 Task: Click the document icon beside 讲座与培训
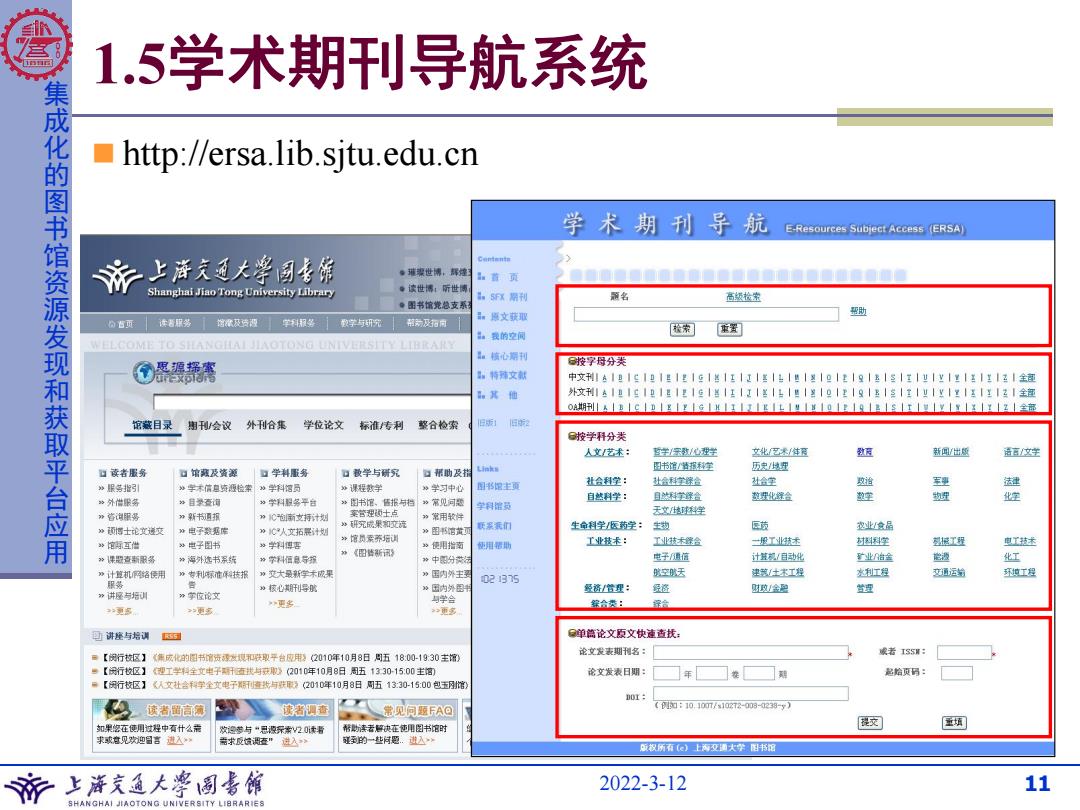click(97, 636)
